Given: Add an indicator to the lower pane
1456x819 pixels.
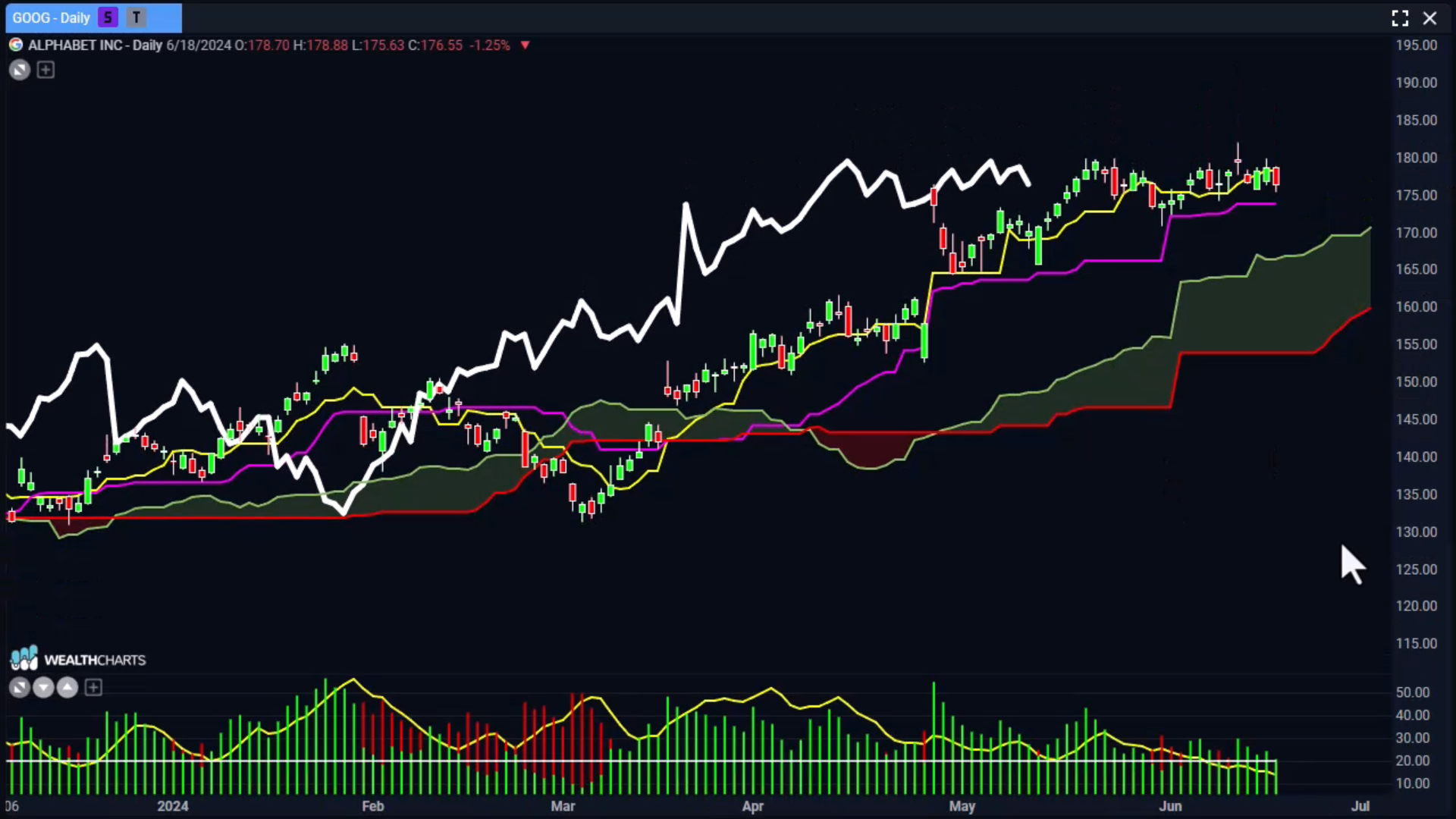Looking at the screenshot, I should [x=93, y=688].
